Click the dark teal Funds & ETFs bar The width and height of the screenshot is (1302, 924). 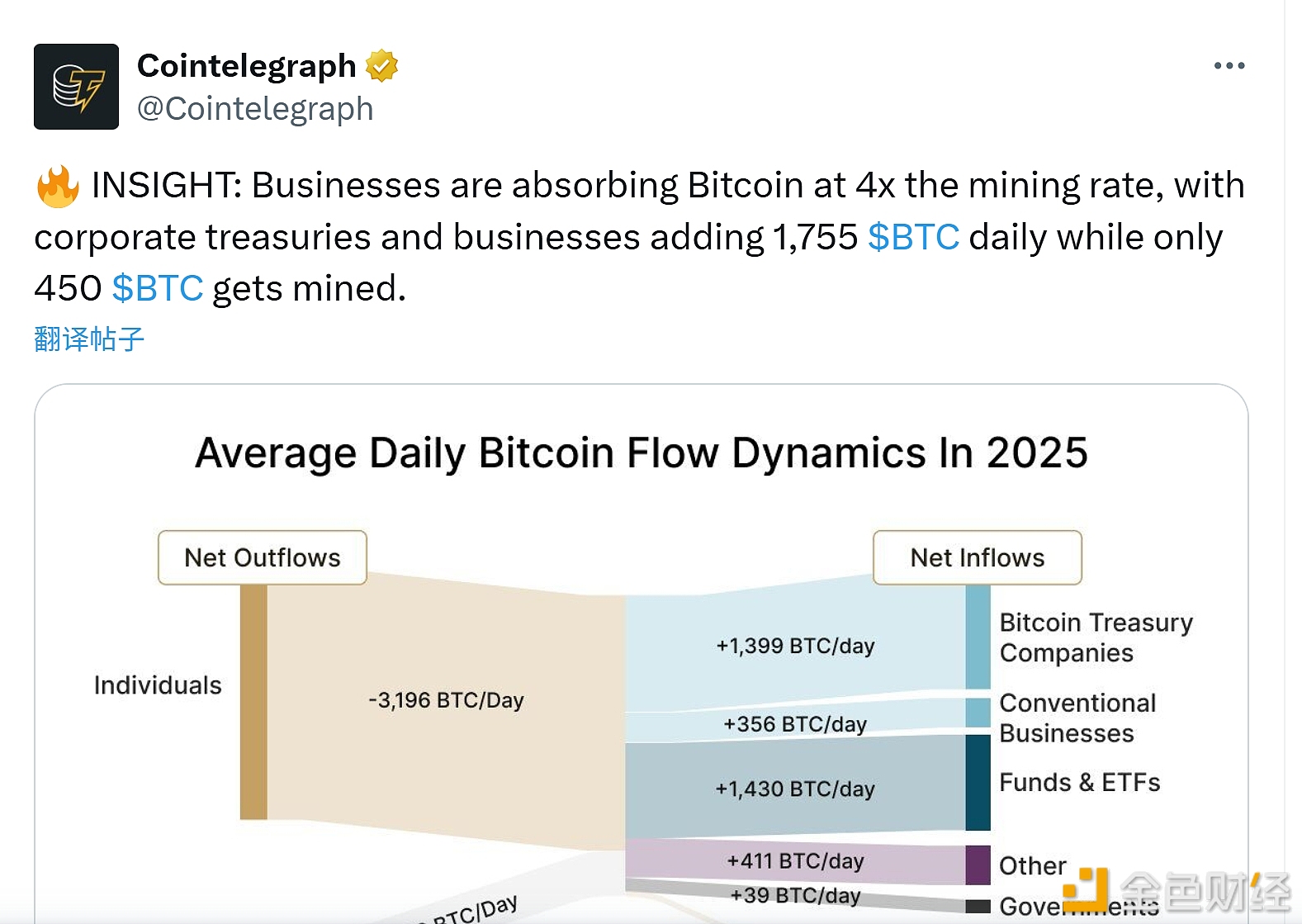(x=978, y=782)
